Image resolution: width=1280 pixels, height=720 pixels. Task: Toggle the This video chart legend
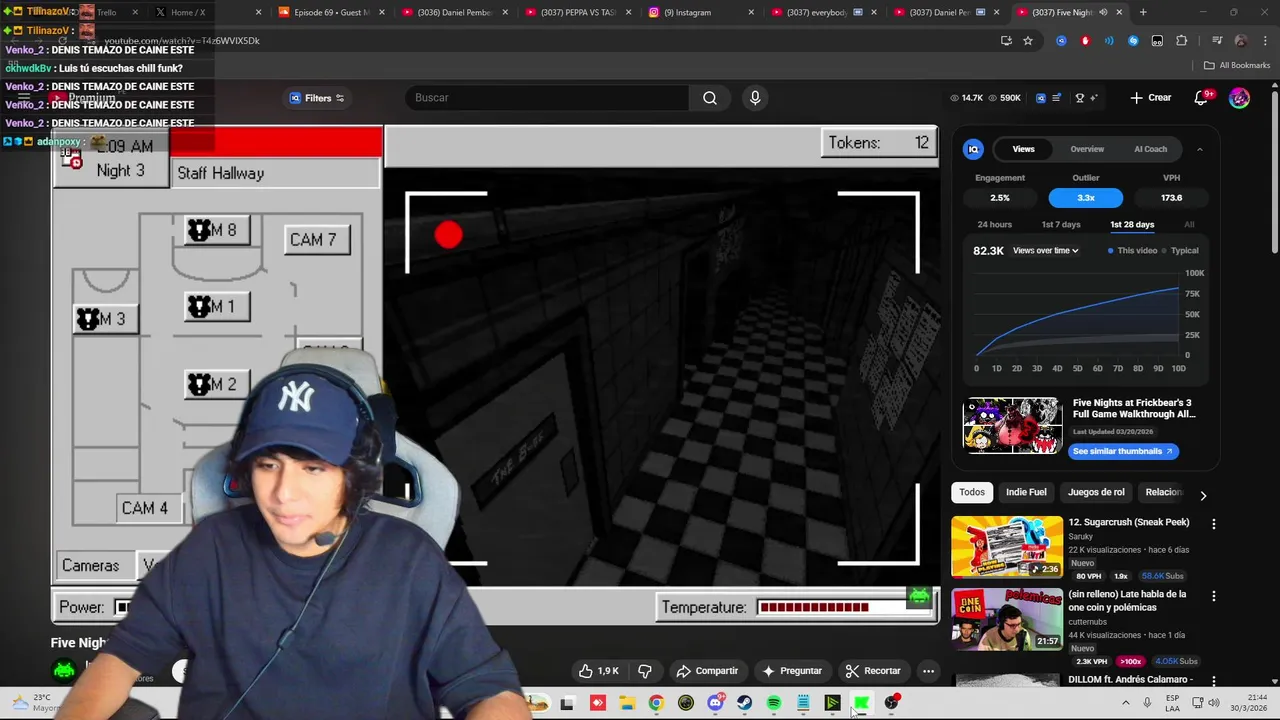(1133, 251)
